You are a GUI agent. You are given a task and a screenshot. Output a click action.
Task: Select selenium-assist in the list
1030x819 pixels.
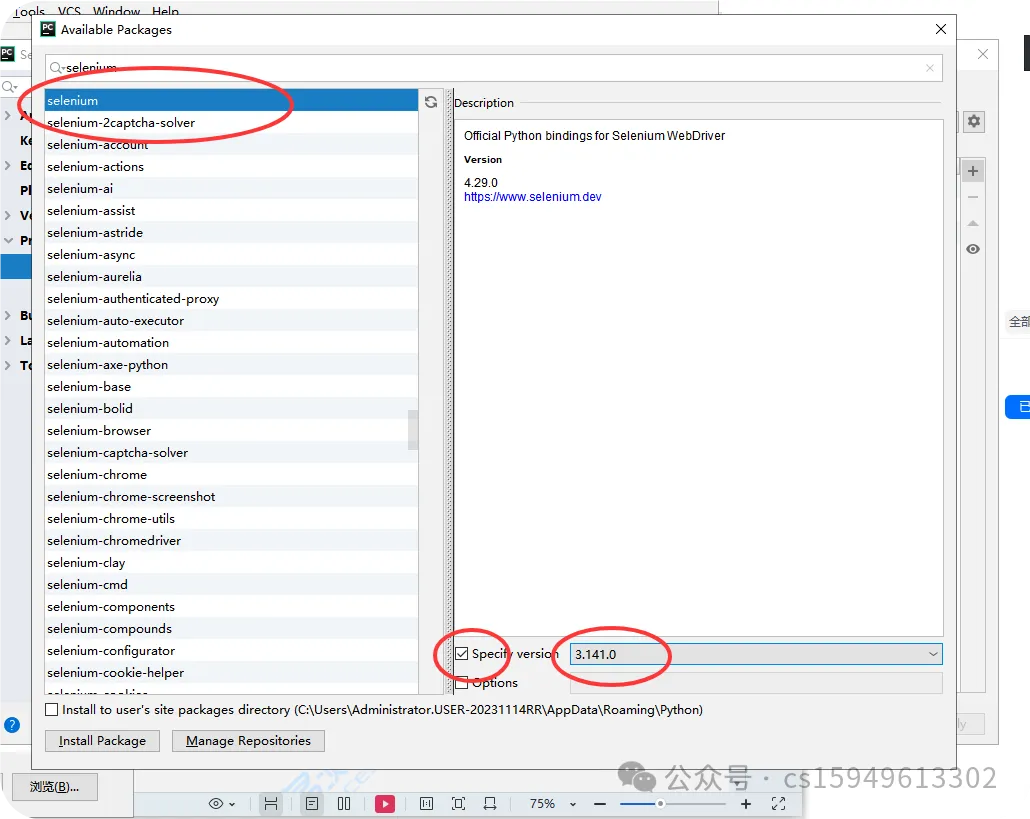231,211
